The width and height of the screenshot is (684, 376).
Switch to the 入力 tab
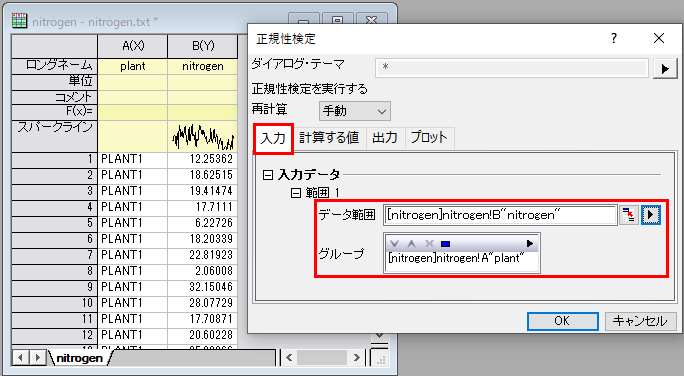(273, 139)
